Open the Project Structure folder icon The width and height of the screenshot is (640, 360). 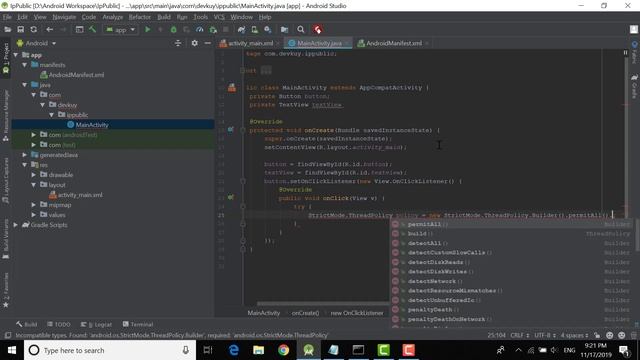pos(284,29)
